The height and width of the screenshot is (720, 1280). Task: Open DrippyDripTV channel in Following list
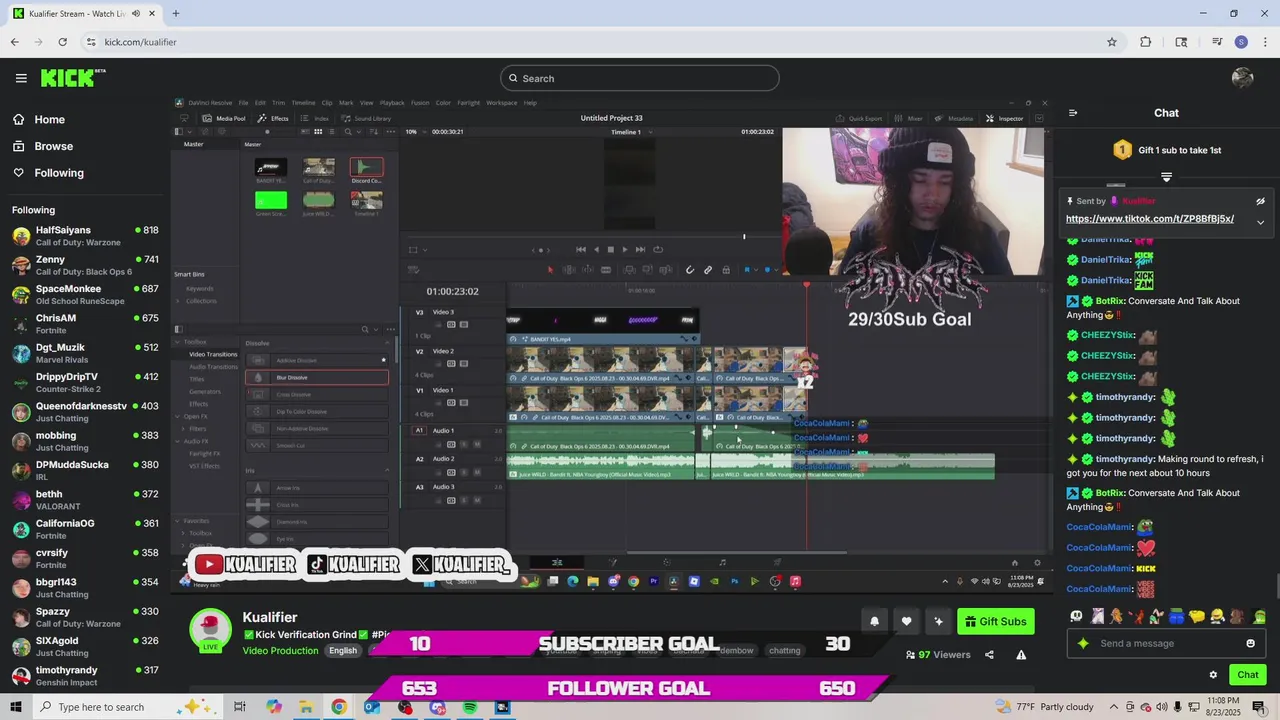(x=85, y=382)
